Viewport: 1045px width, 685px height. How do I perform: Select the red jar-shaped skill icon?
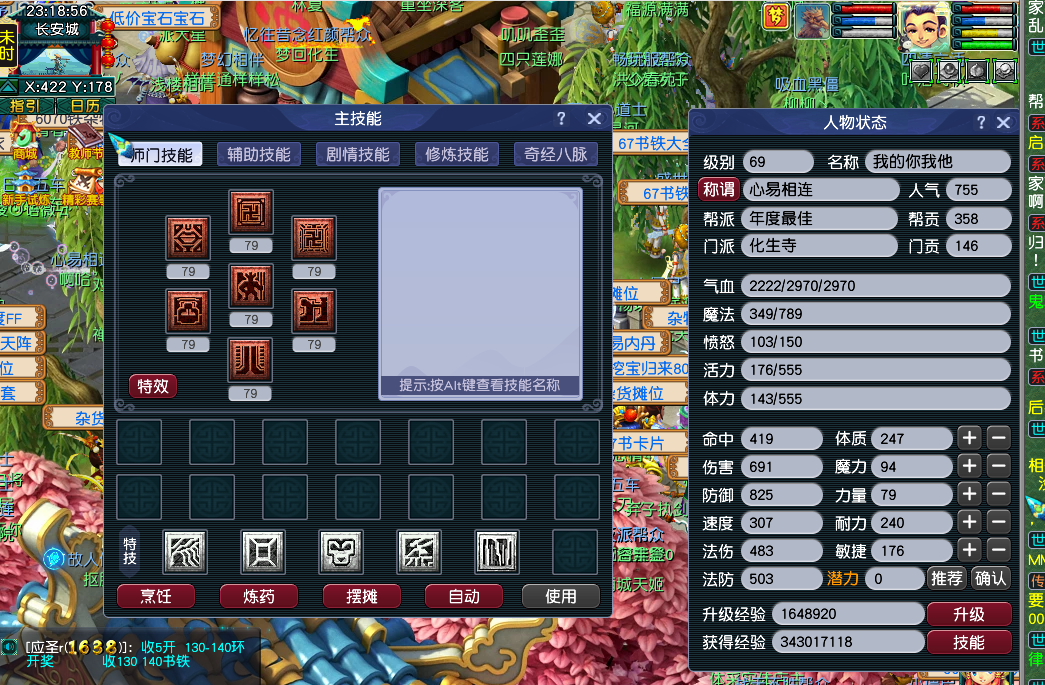pyautogui.click(x=188, y=311)
